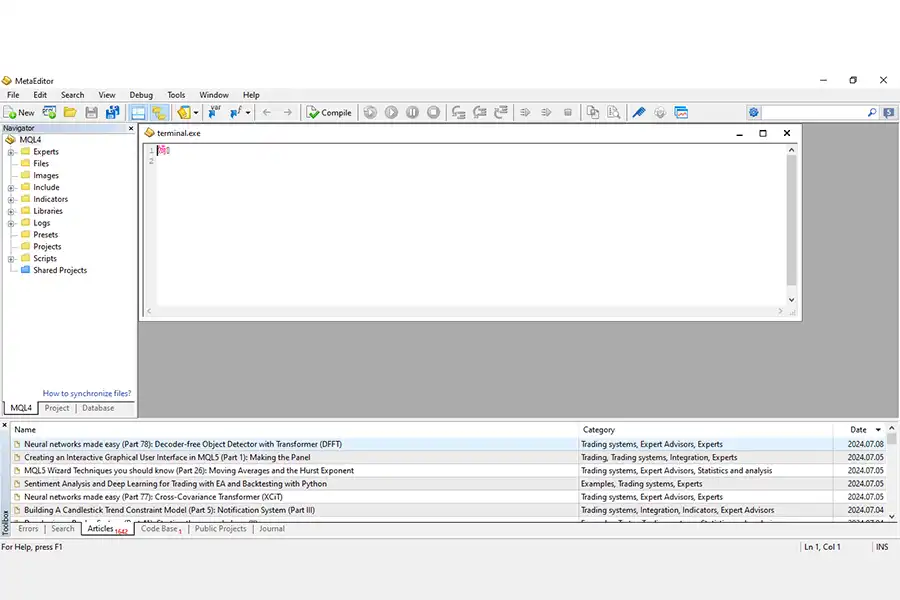Click the blue chat icon after search

click(889, 113)
